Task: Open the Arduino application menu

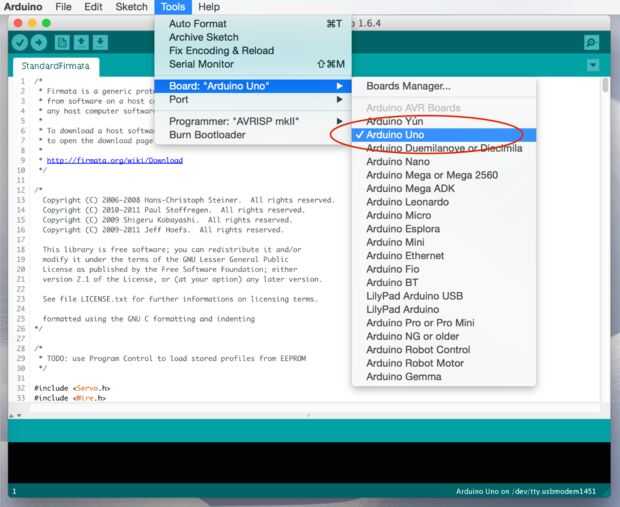Action: click(23, 7)
